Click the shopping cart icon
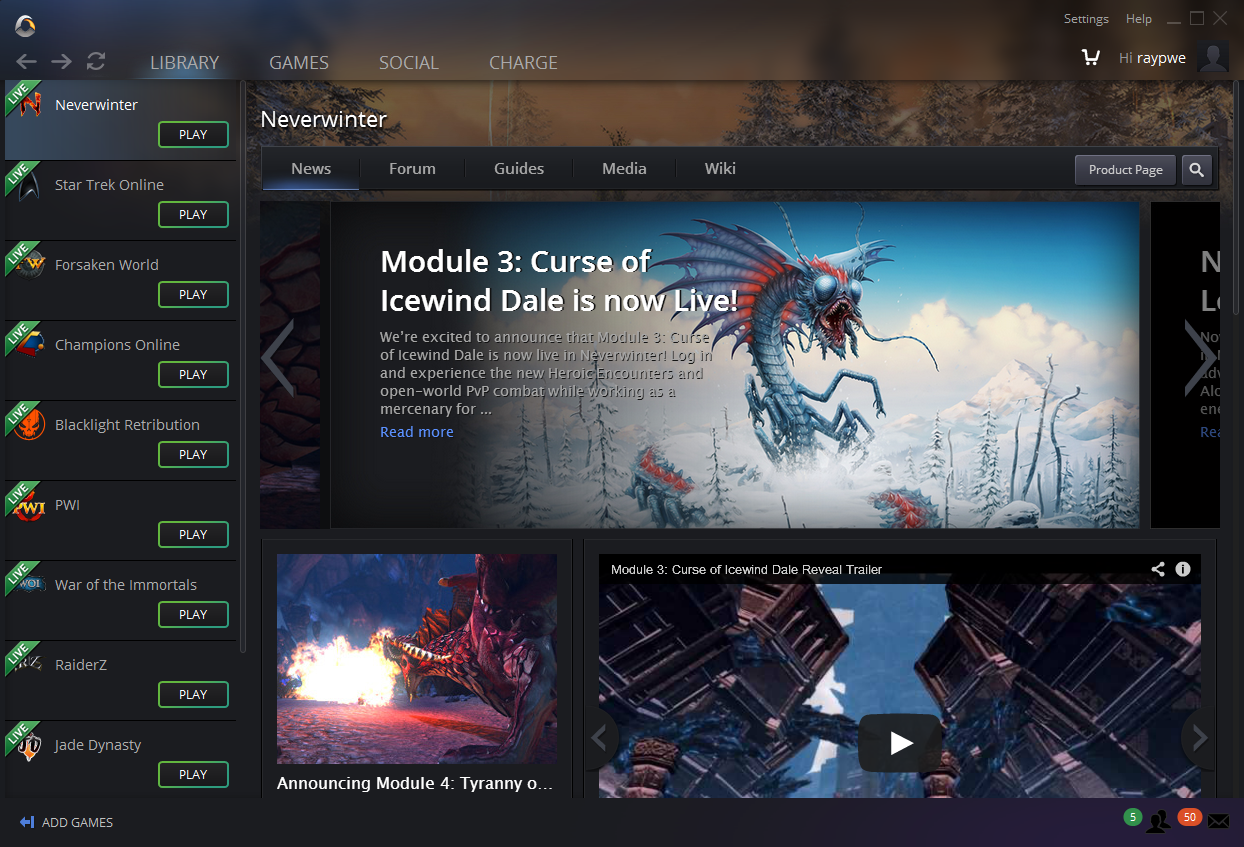The width and height of the screenshot is (1244, 847). [1090, 58]
